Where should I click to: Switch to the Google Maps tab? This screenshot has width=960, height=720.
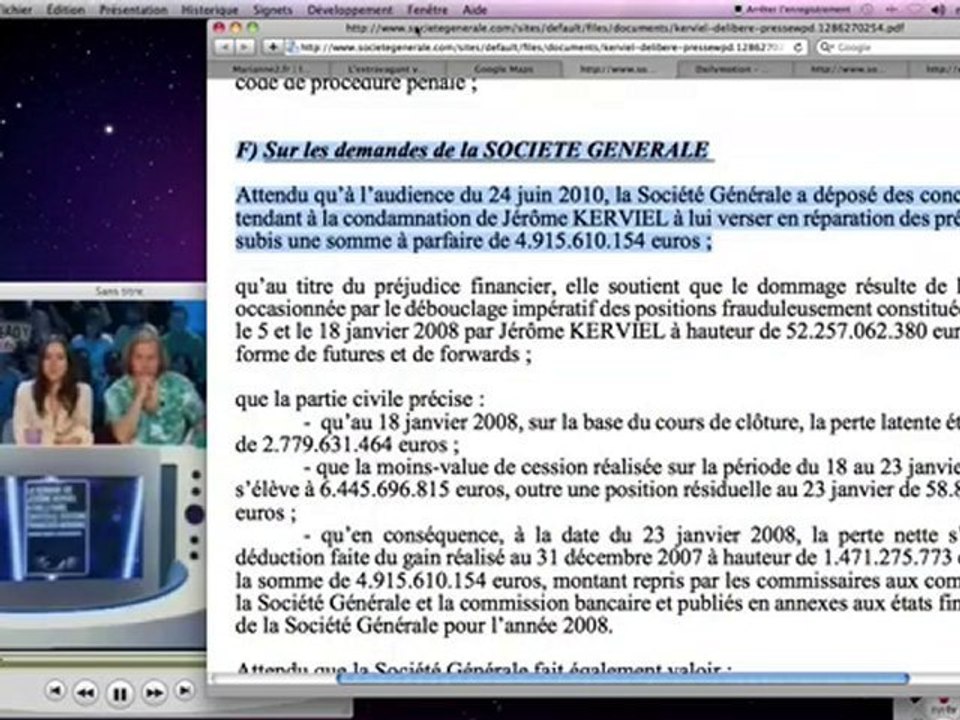(503, 69)
